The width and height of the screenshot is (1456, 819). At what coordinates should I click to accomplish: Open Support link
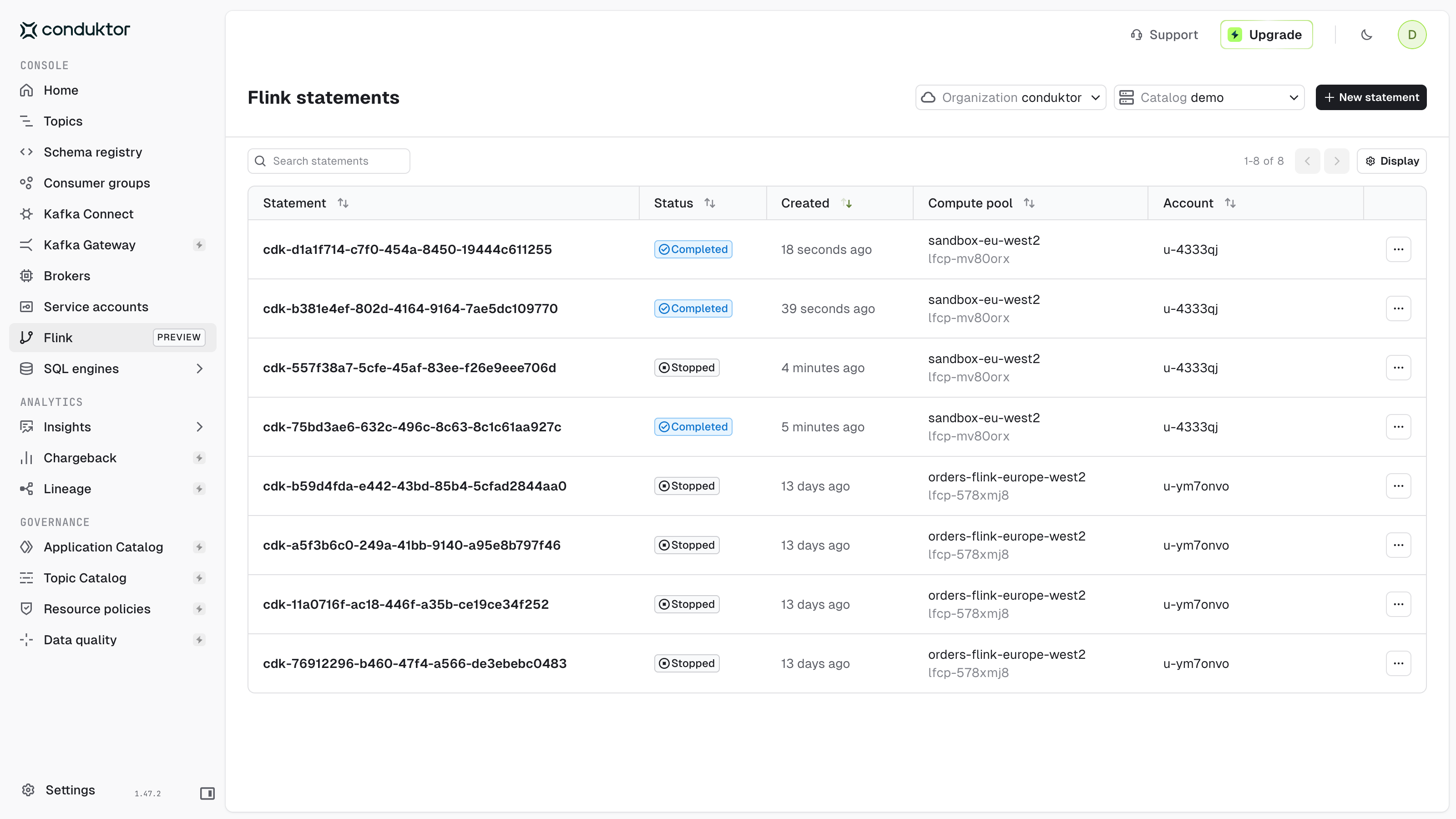point(1164,35)
